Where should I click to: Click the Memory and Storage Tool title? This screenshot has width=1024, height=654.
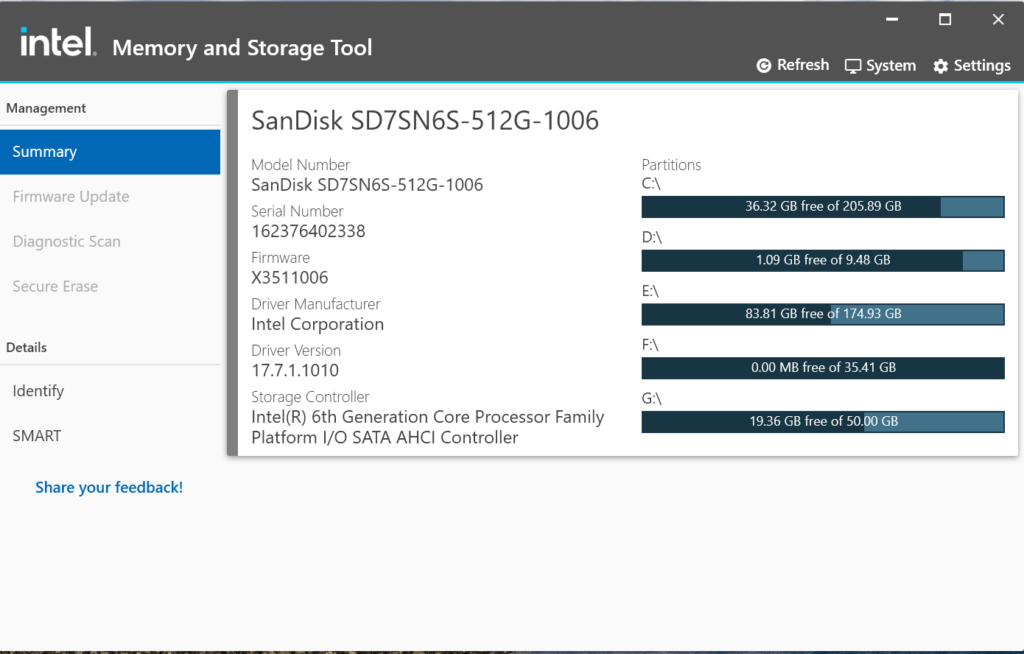point(242,48)
